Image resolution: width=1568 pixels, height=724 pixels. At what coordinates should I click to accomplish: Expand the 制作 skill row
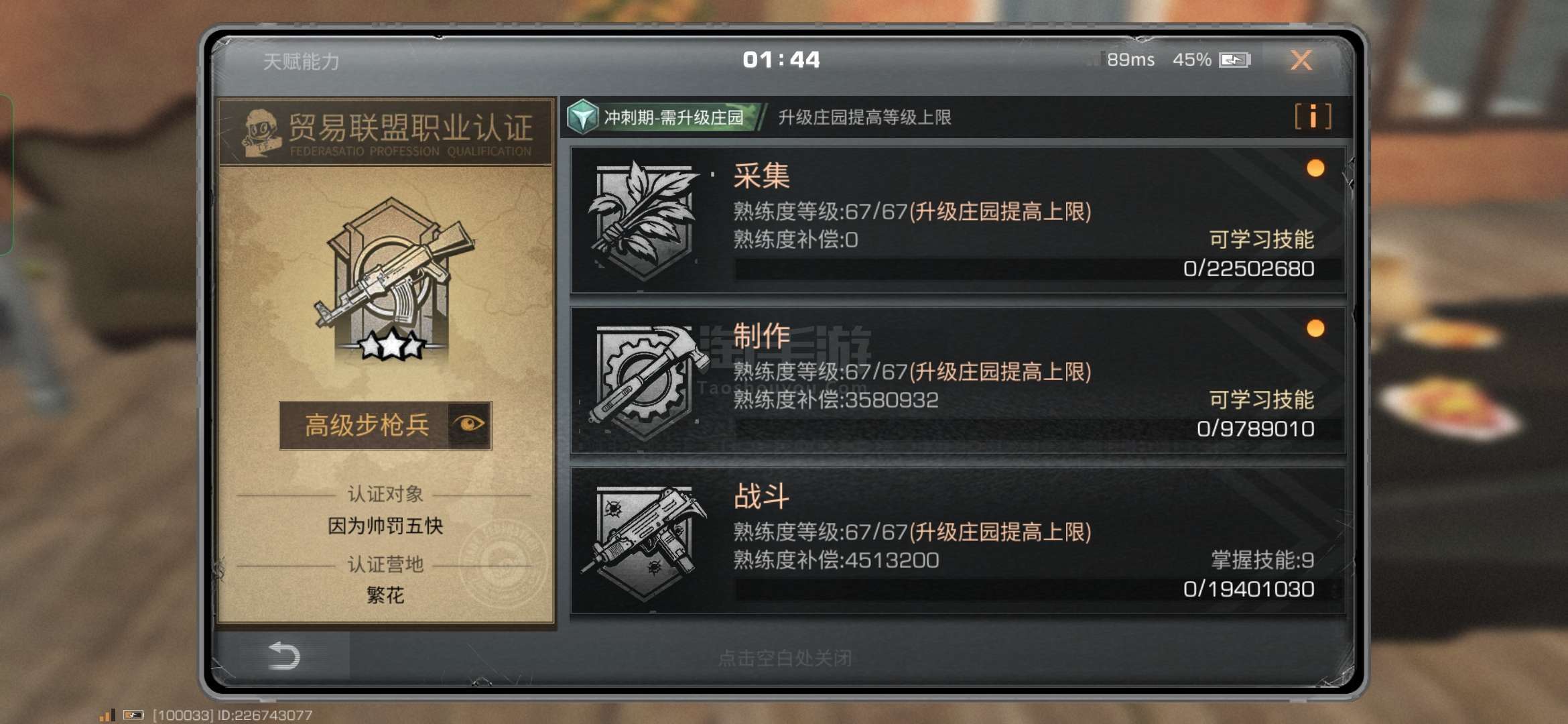(958, 380)
